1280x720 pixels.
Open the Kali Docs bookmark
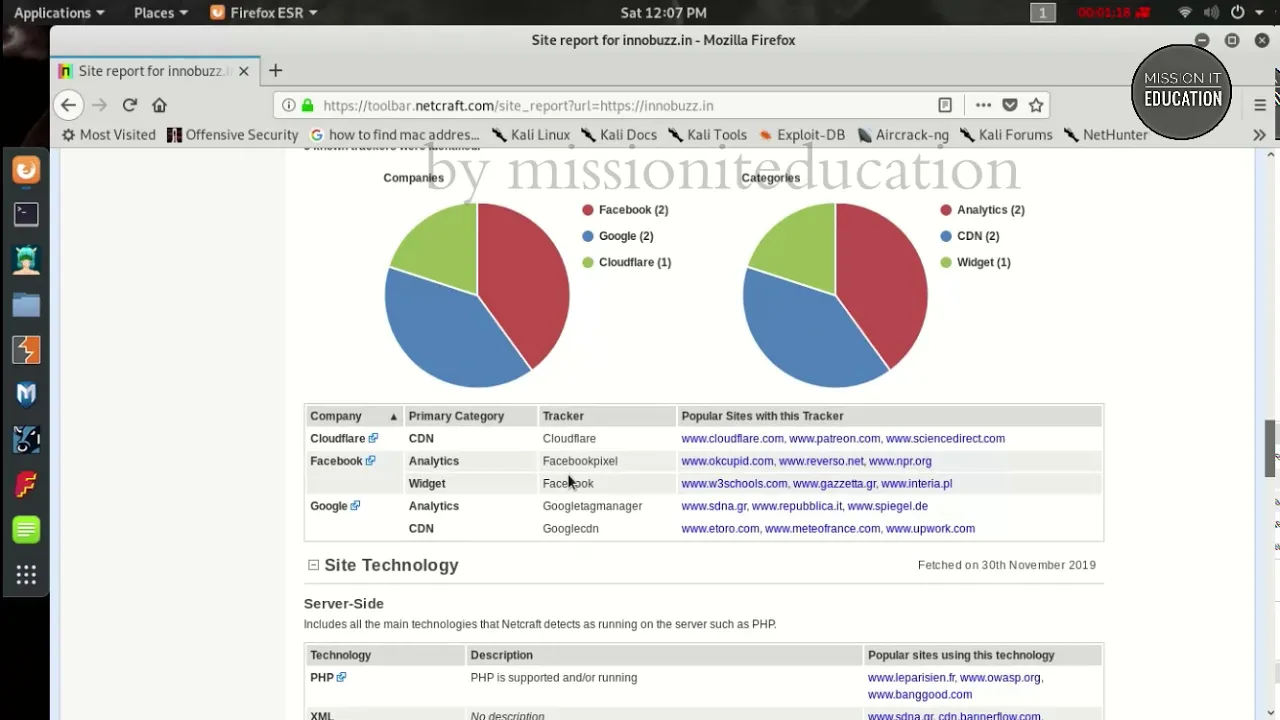(618, 135)
